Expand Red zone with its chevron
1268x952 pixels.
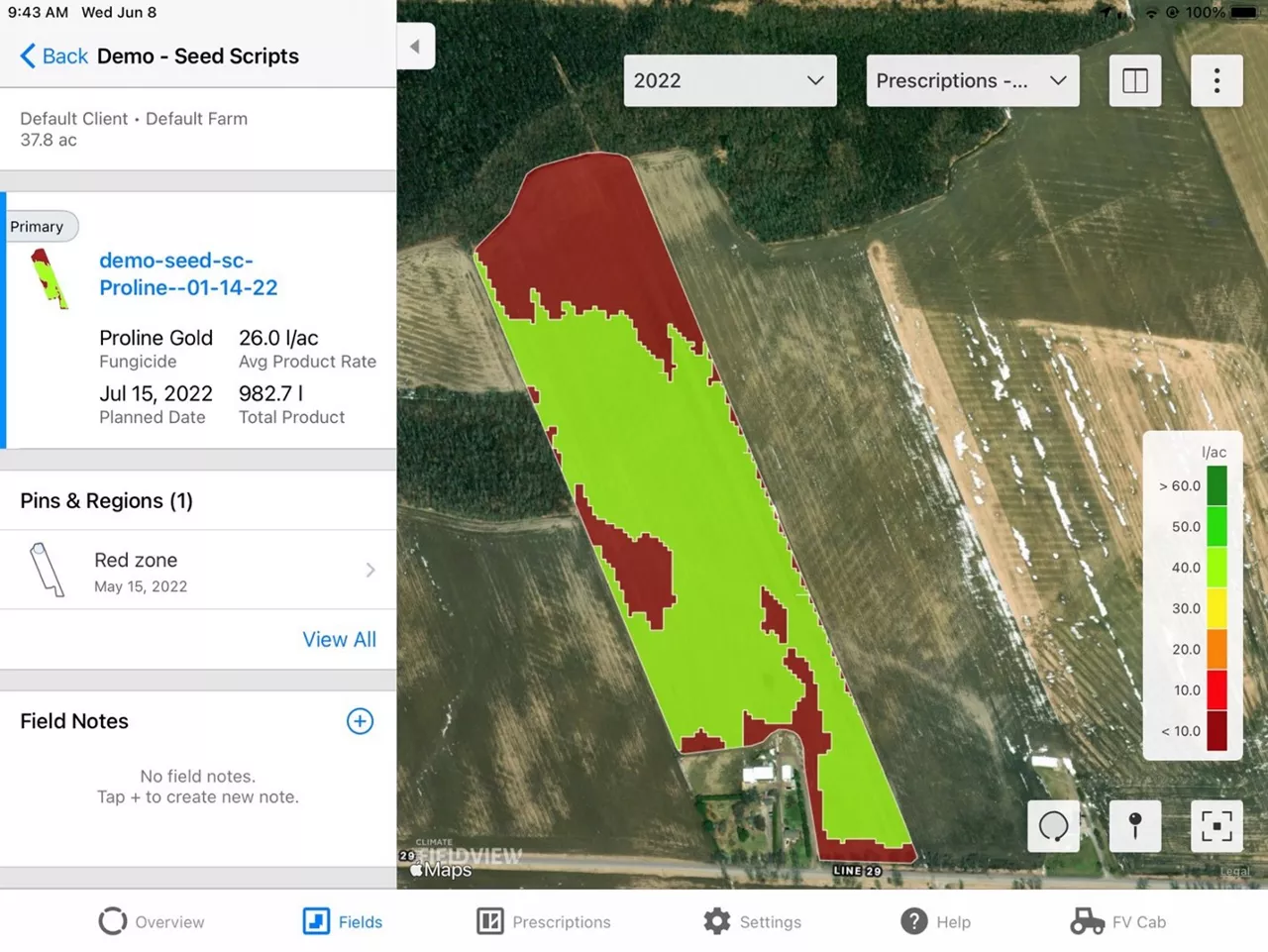coord(370,570)
